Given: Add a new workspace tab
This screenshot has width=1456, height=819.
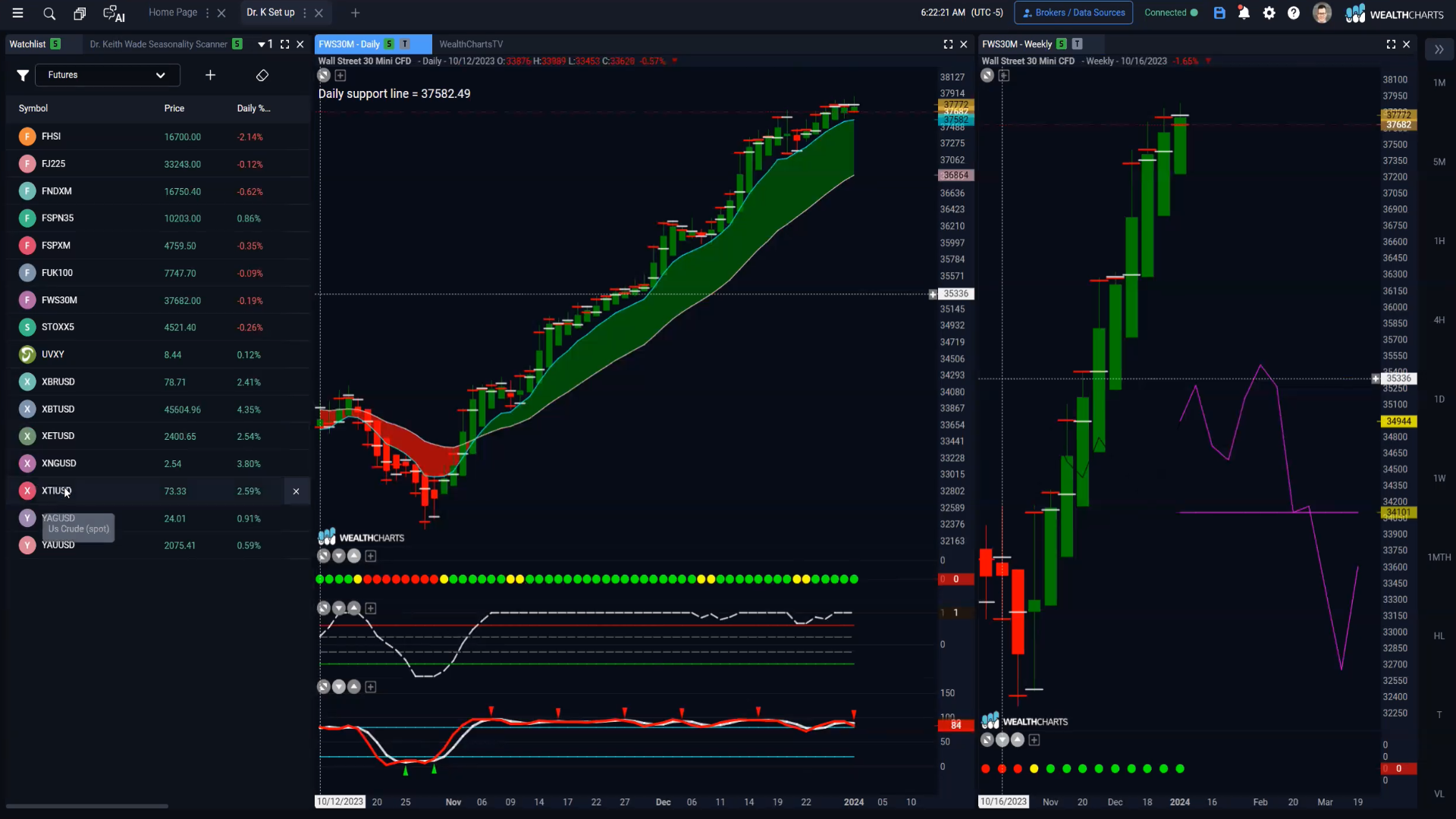Looking at the screenshot, I should 355,13.
